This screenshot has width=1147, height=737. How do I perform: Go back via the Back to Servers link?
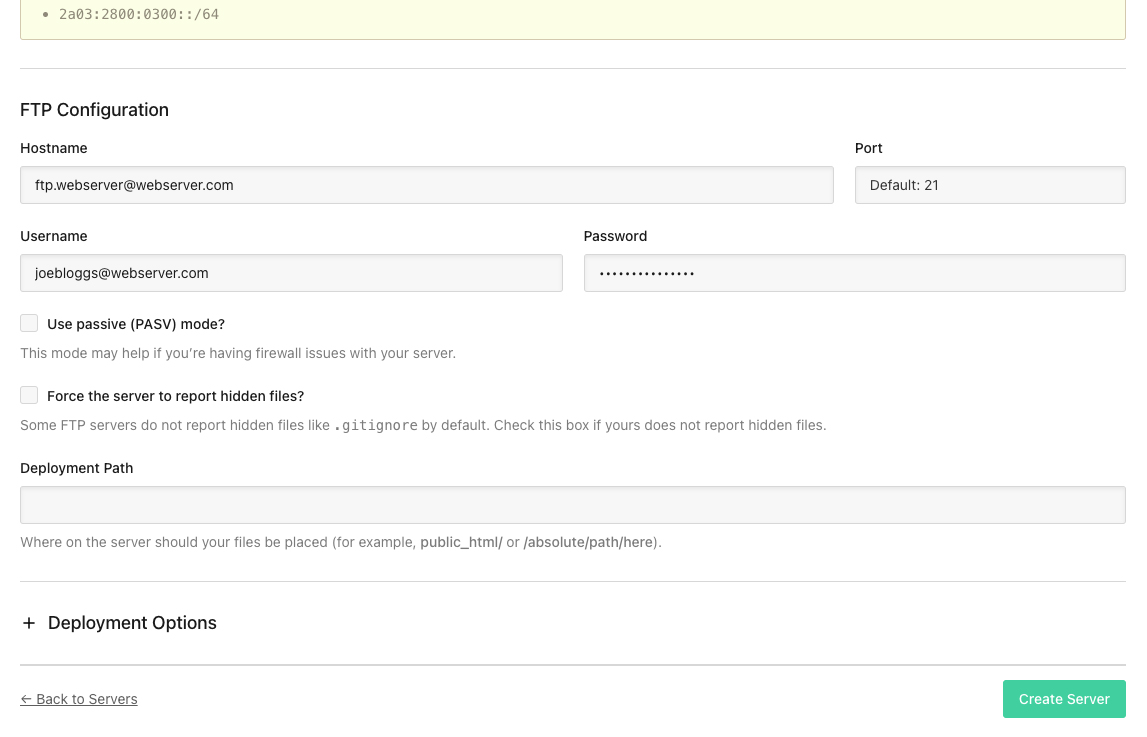[x=79, y=699]
